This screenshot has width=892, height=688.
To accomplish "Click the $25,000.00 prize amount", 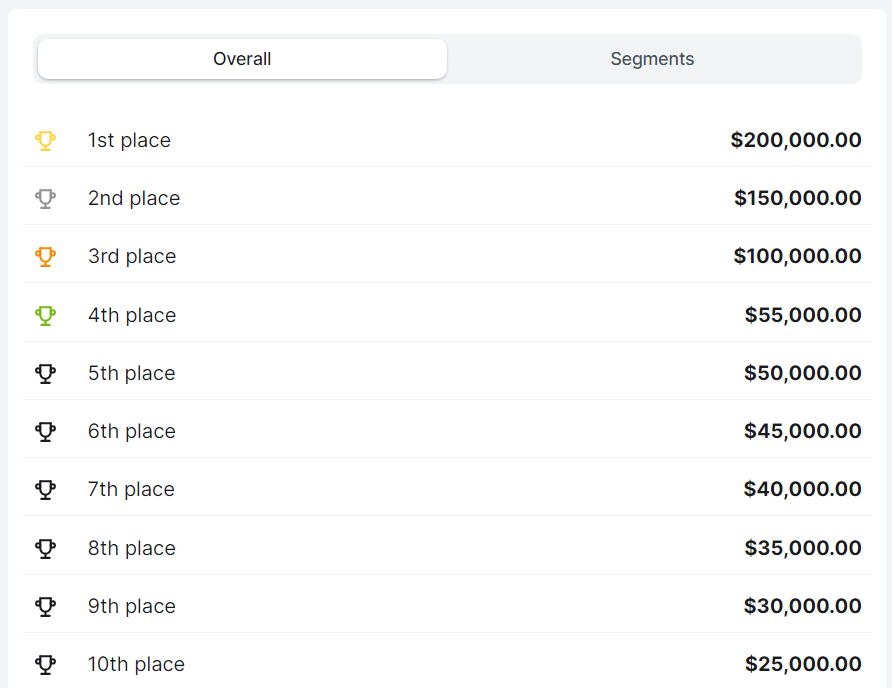I will coord(803,664).
